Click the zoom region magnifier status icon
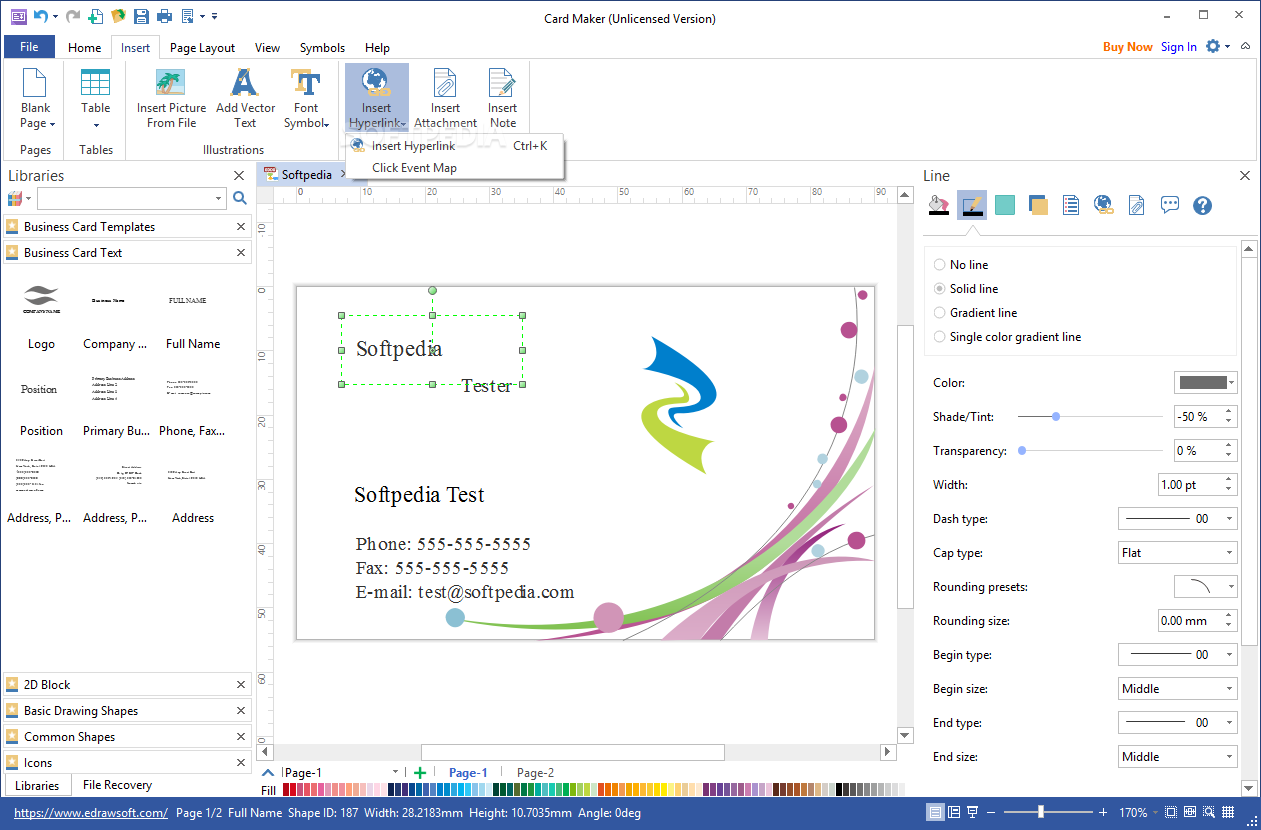 (1208, 812)
